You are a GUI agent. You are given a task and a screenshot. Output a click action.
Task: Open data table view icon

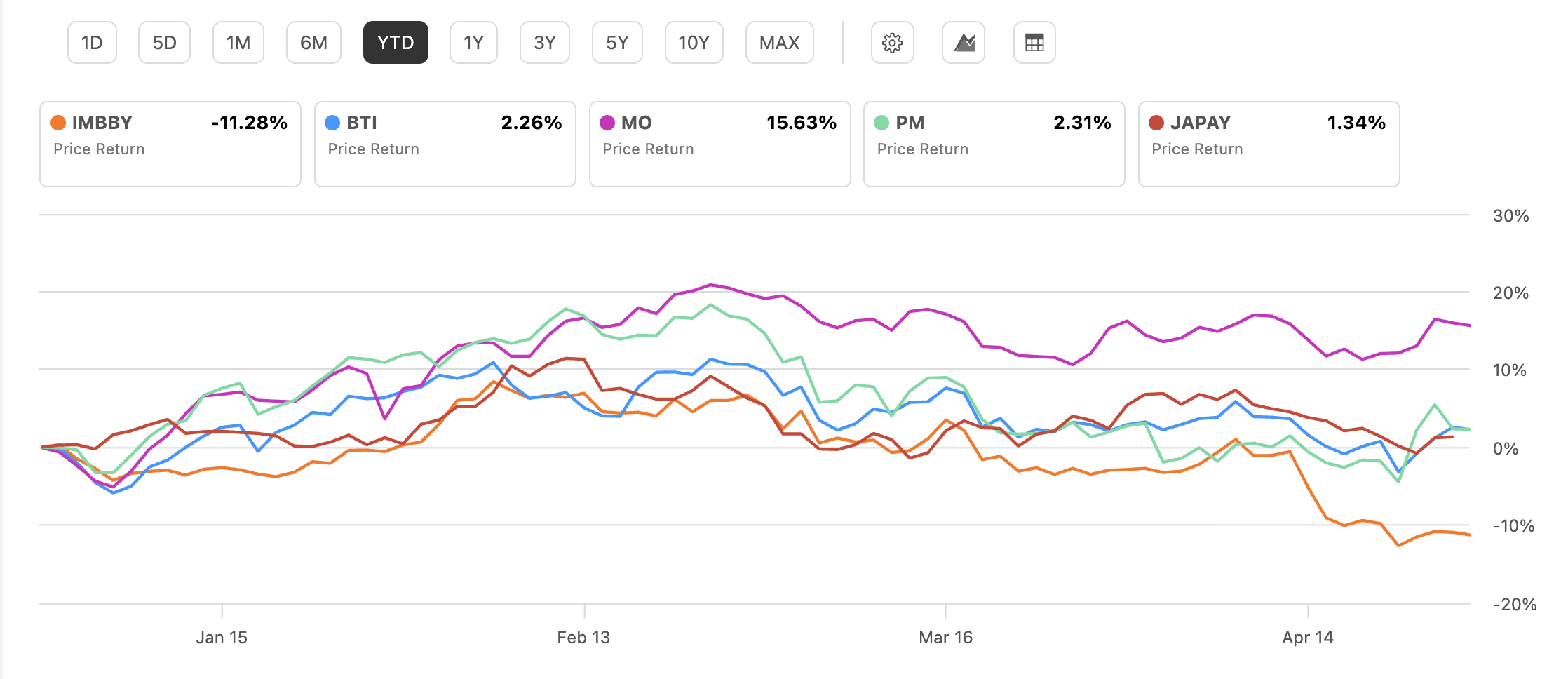[1034, 43]
